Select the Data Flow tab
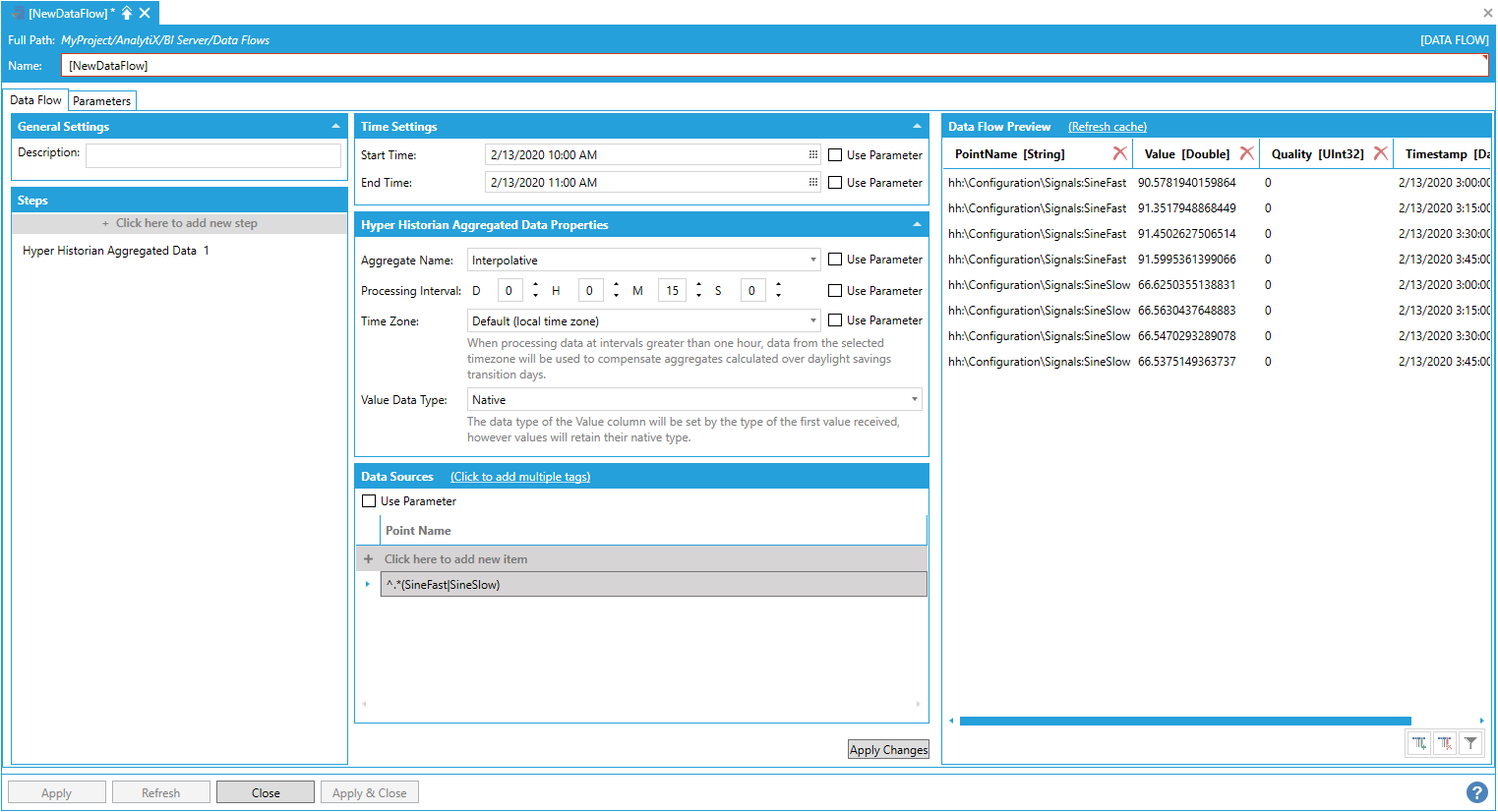Viewport: 1498px width, 812px height. pyautogui.click(x=35, y=100)
